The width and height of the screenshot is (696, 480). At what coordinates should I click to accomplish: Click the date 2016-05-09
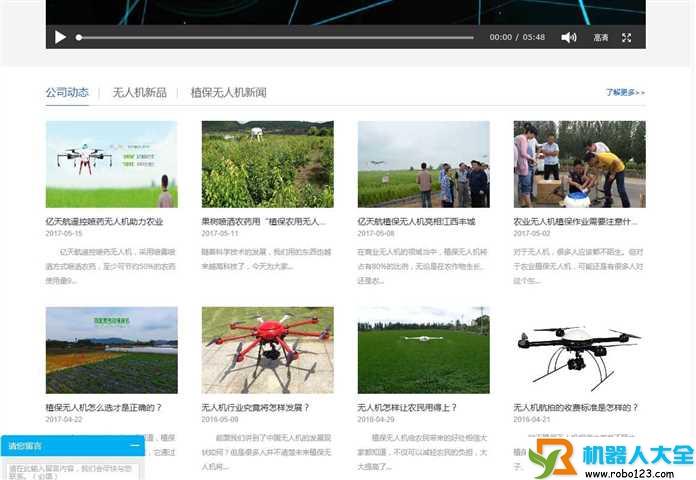pyautogui.click(x=220, y=419)
